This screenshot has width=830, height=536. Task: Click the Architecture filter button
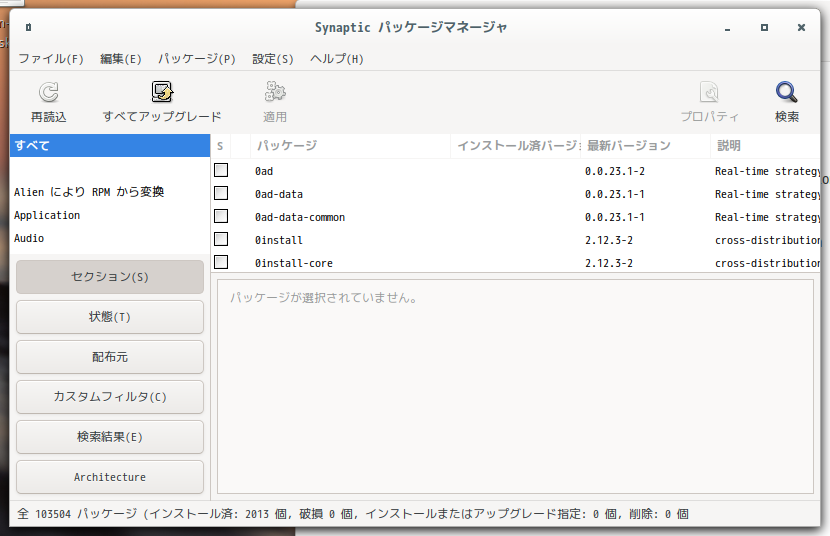pyautogui.click(x=110, y=477)
